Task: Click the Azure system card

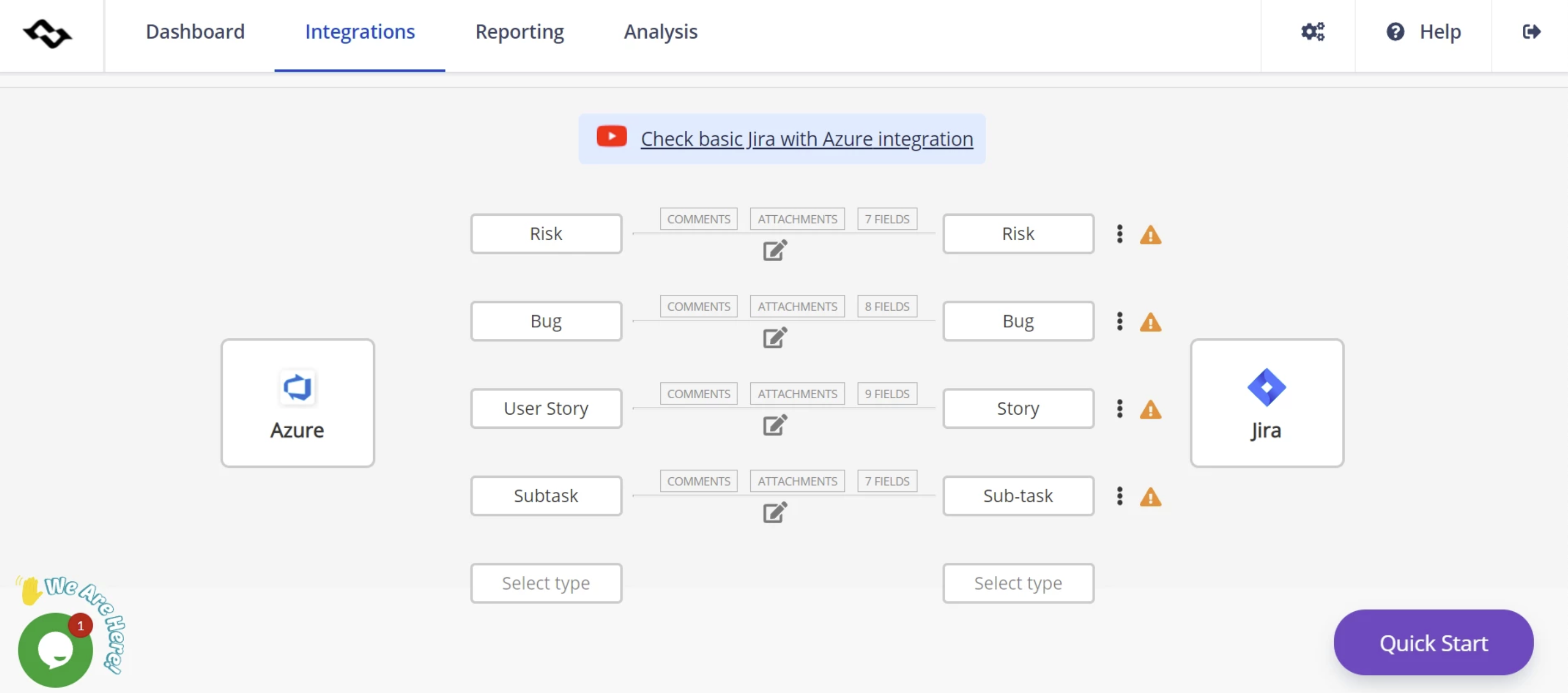Action: tap(297, 403)
